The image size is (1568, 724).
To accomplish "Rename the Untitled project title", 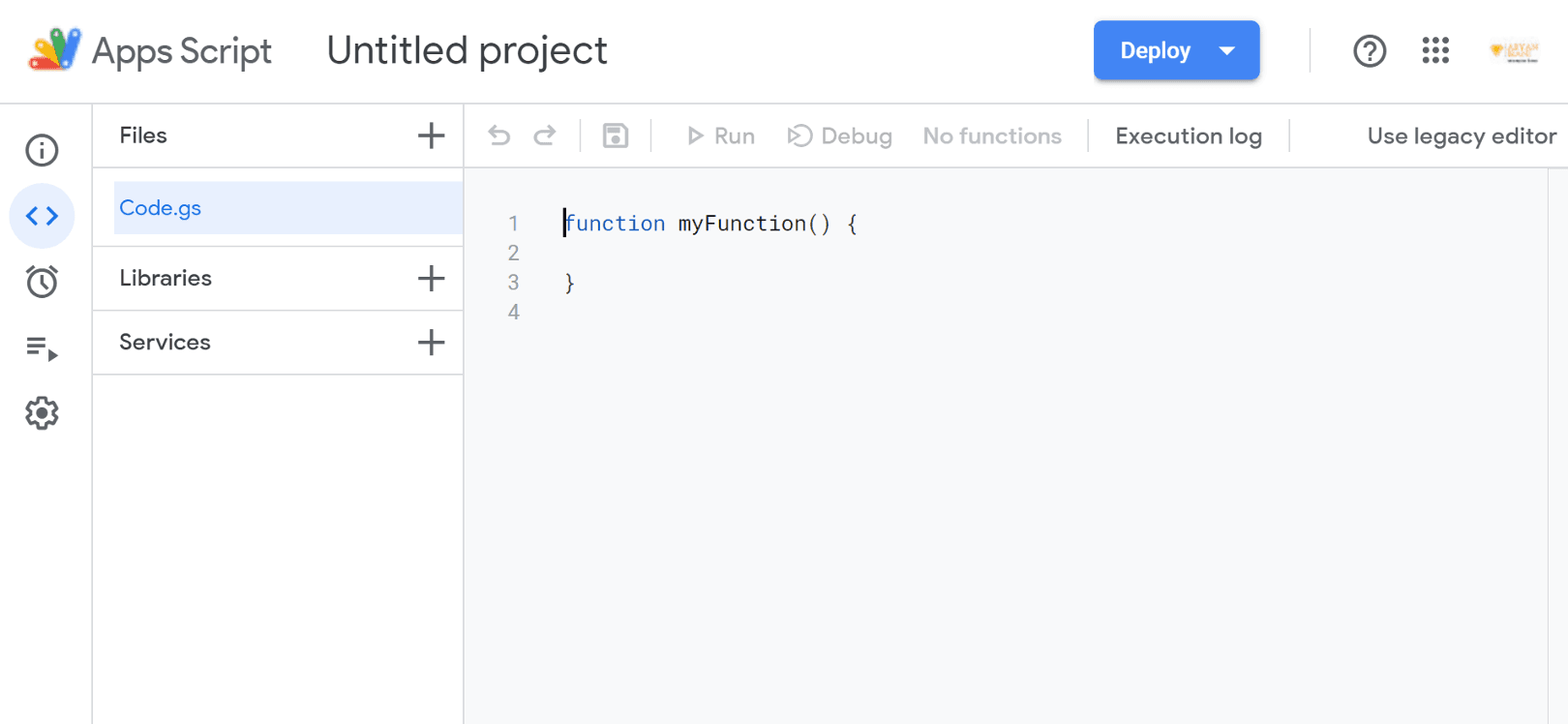I will pos(467,50).
